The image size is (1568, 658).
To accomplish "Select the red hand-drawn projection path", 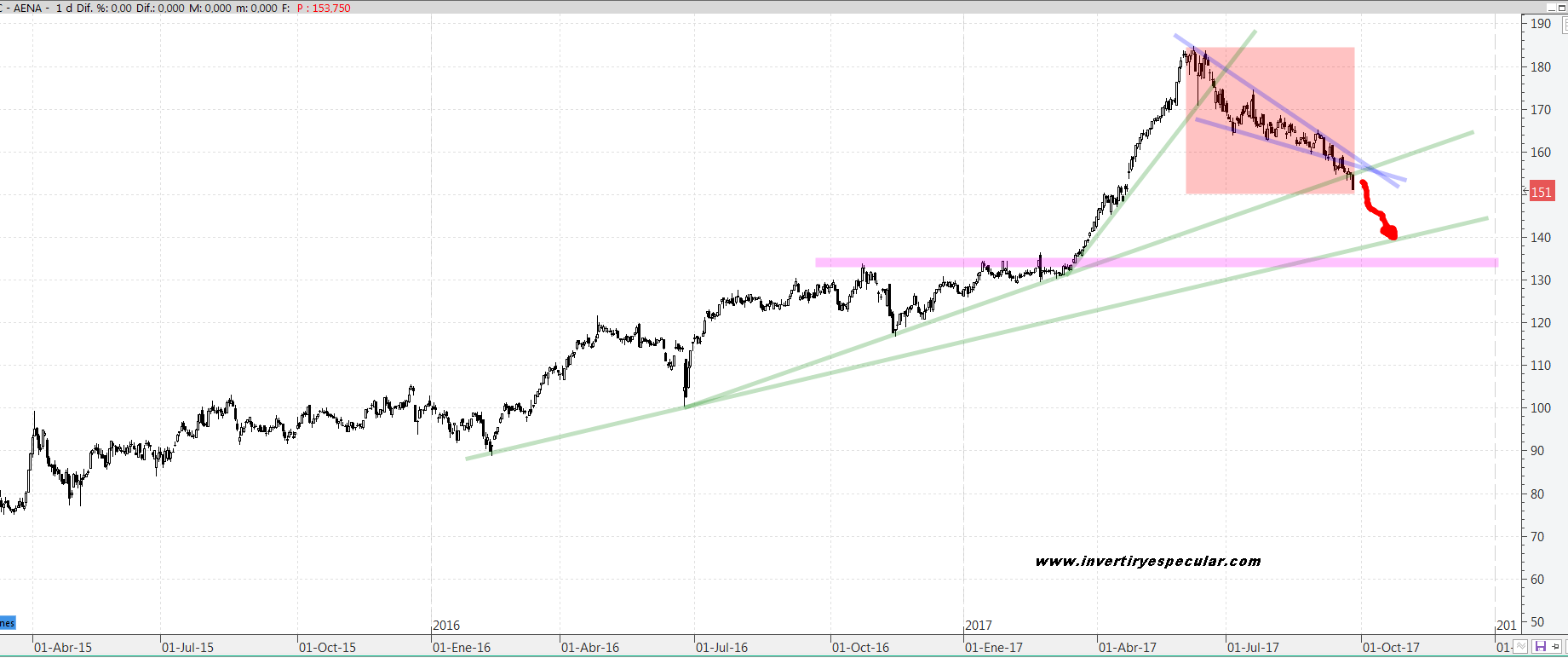I will point(1379,211).
